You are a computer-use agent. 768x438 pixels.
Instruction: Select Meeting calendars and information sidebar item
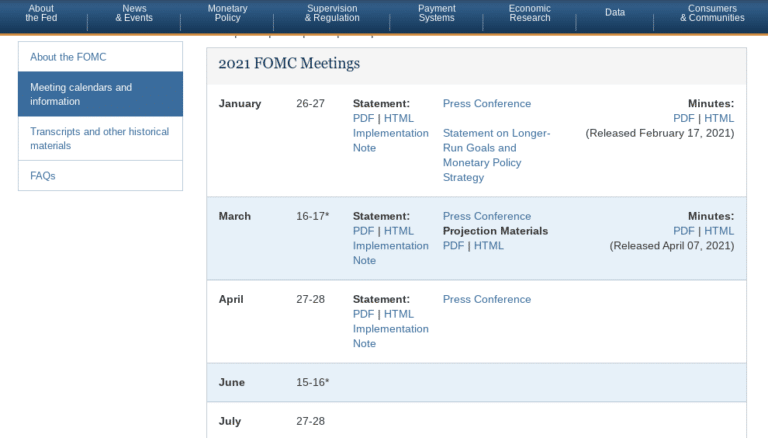(x=81, y=94)
